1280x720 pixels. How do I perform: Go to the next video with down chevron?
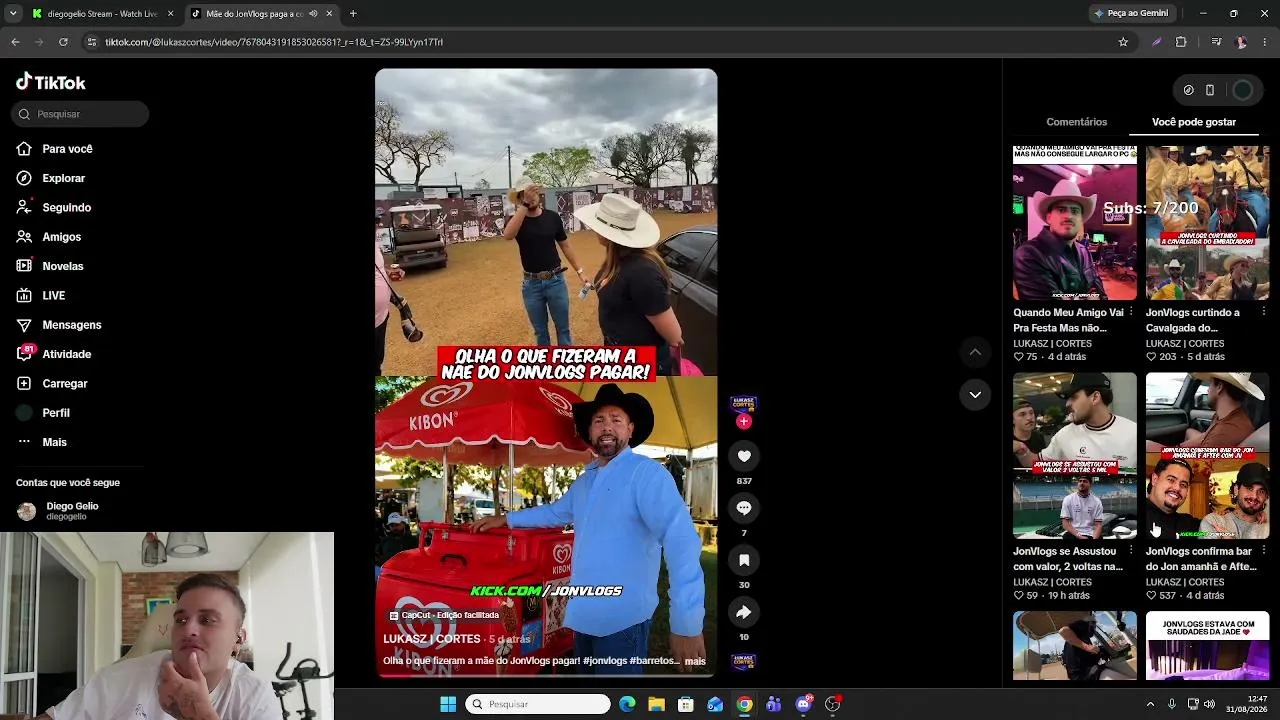pyautogui.click(x=975, y=395)
